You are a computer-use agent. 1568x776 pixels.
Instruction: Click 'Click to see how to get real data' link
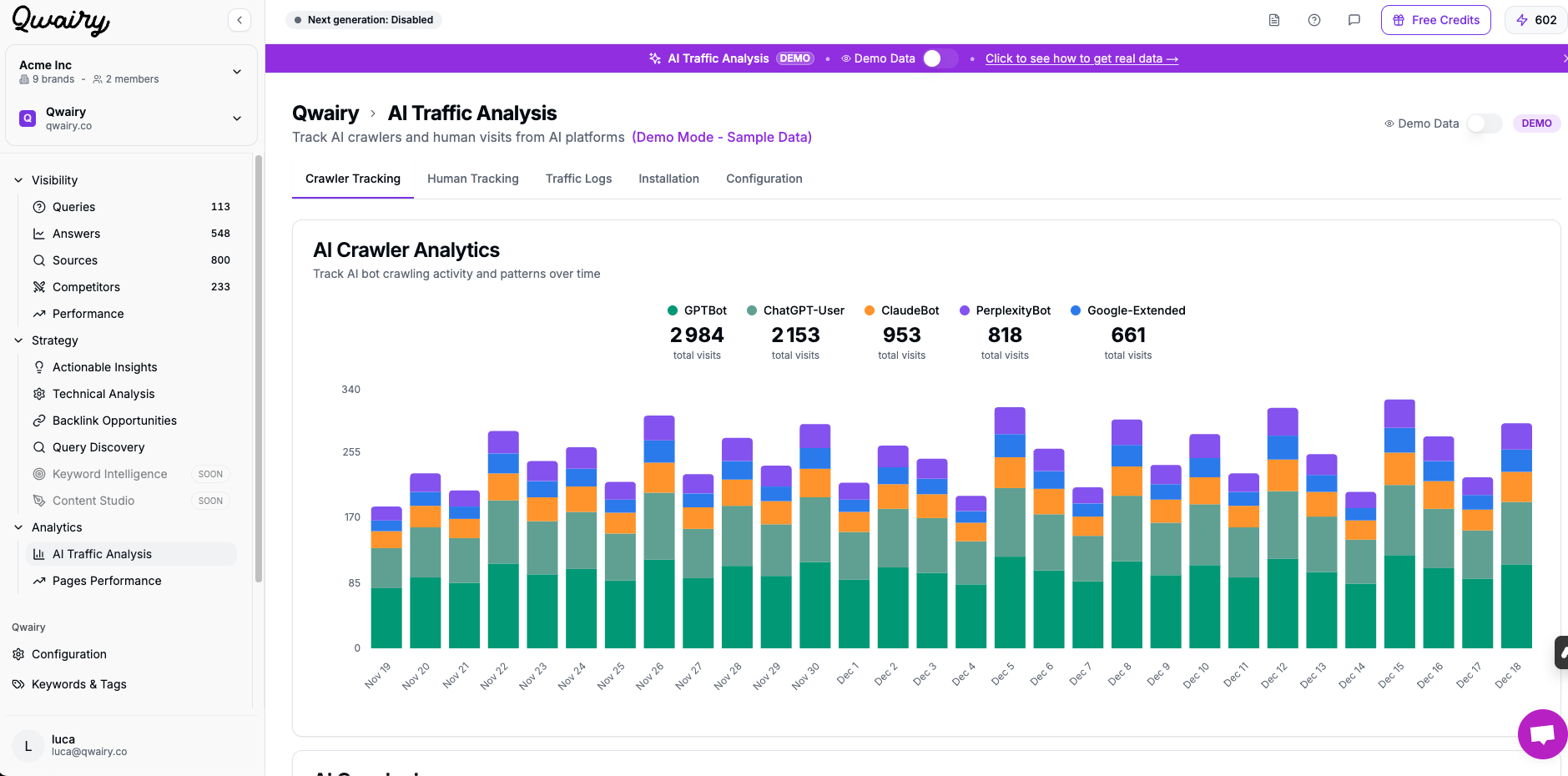[1081, 58]
